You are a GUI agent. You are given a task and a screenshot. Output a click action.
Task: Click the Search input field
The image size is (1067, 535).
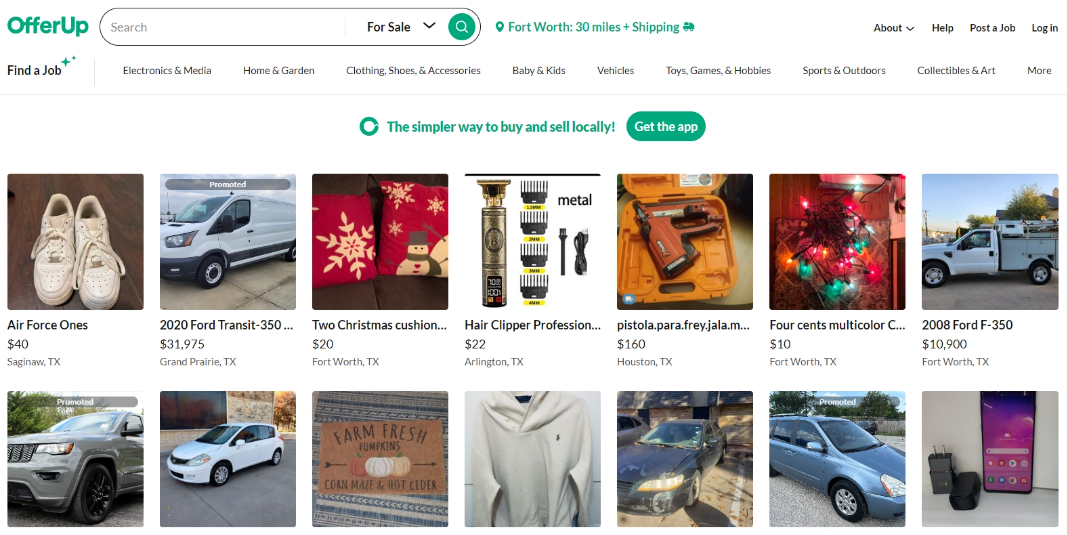[225, 27]
